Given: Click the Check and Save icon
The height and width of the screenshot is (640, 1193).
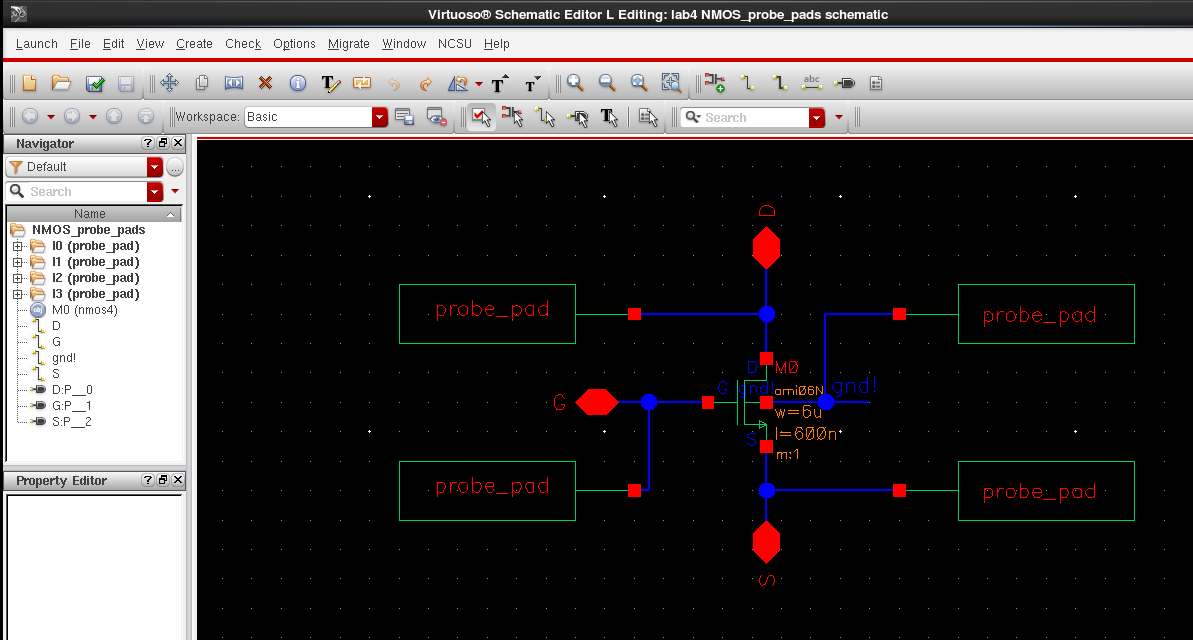Looking at the screenshot, I should click(95, 84).
